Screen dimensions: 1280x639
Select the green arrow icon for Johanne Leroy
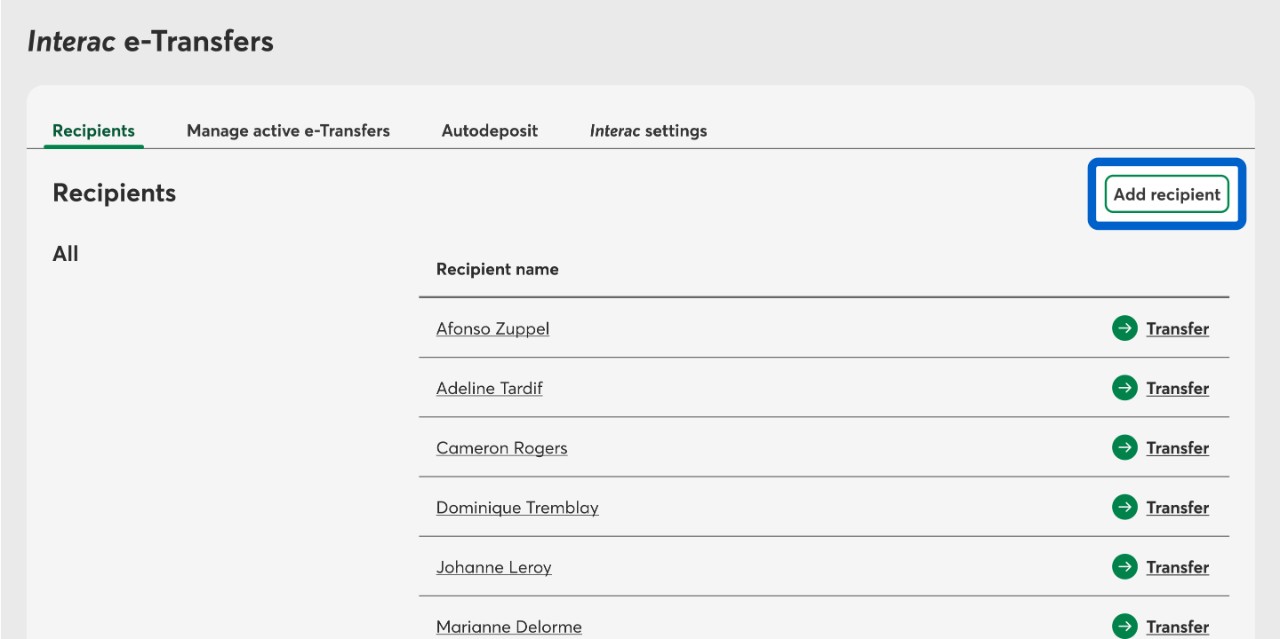1124,567
